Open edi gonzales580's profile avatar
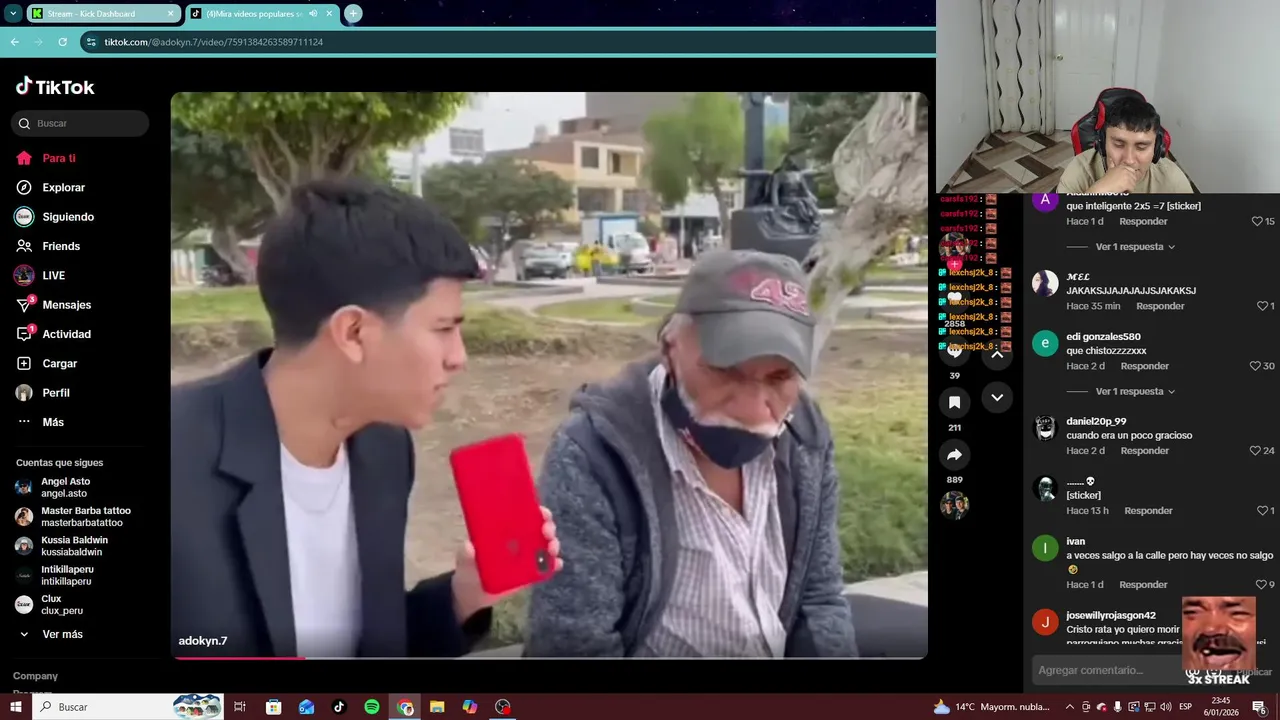 pos(1045,344)
